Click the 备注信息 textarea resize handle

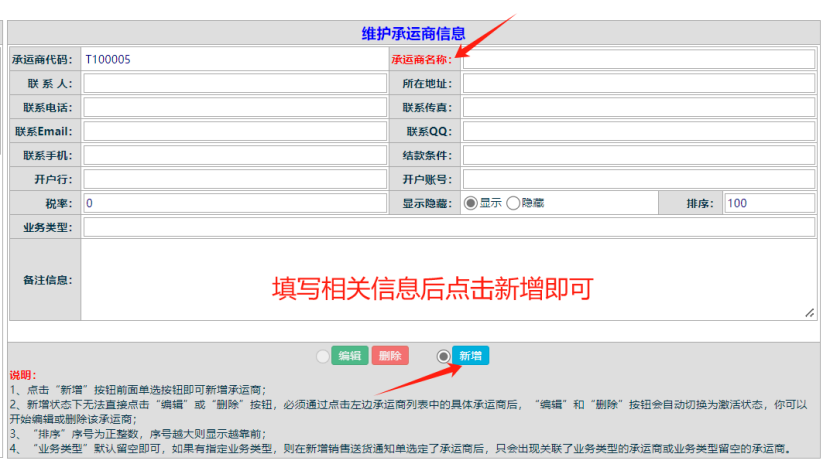(x=809, y=314)
